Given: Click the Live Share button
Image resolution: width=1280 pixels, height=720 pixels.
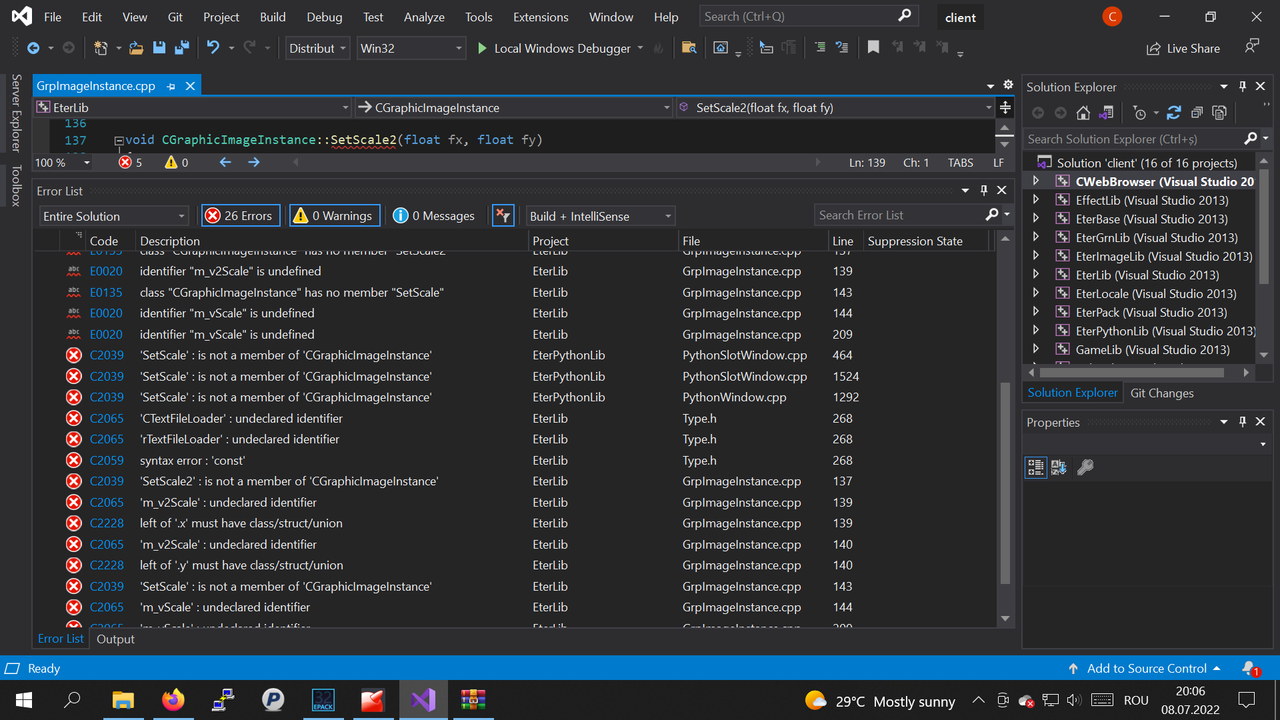Looking at the screenshot, I should point(1183,48).
